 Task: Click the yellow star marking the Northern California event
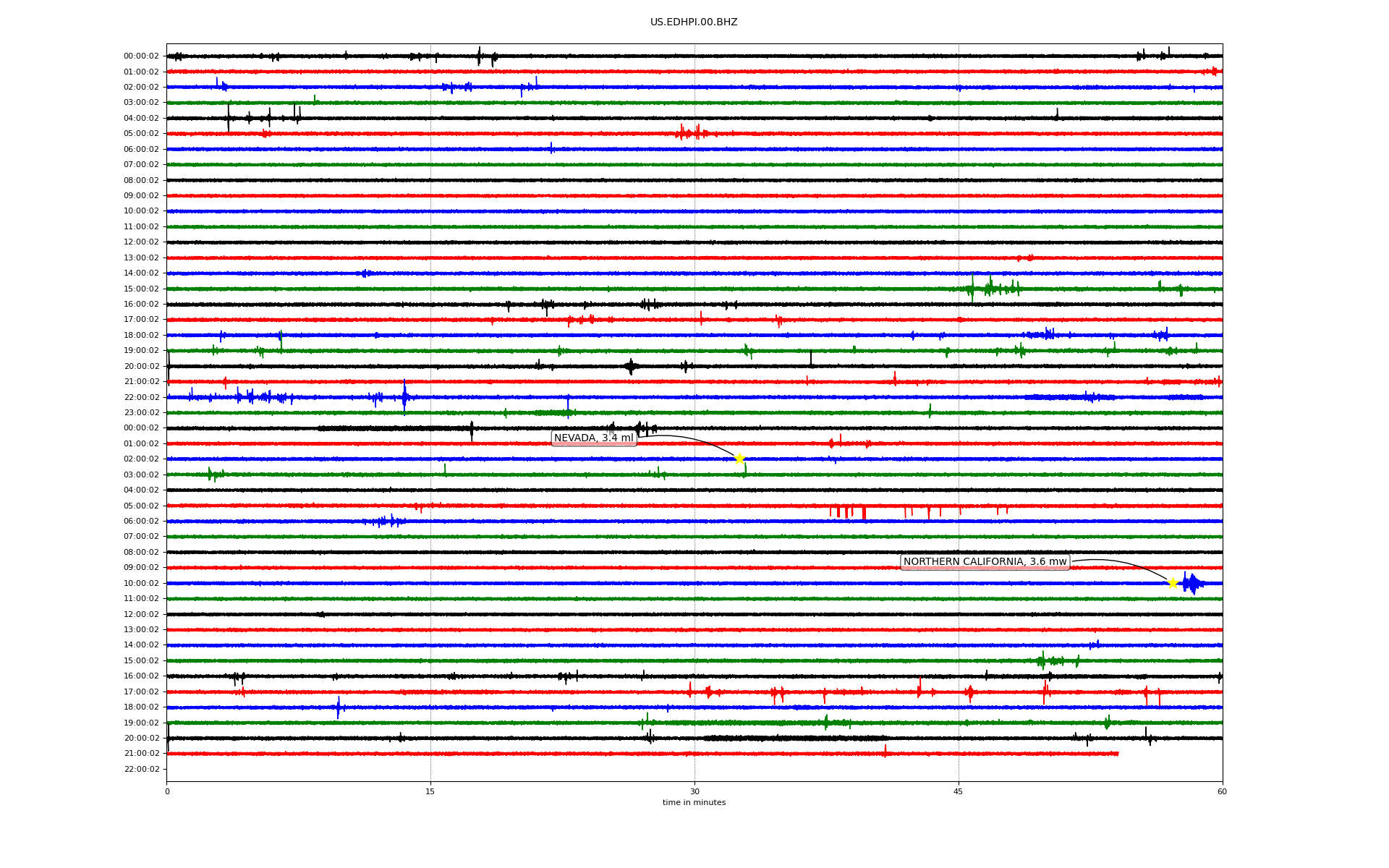(1173, 583)
